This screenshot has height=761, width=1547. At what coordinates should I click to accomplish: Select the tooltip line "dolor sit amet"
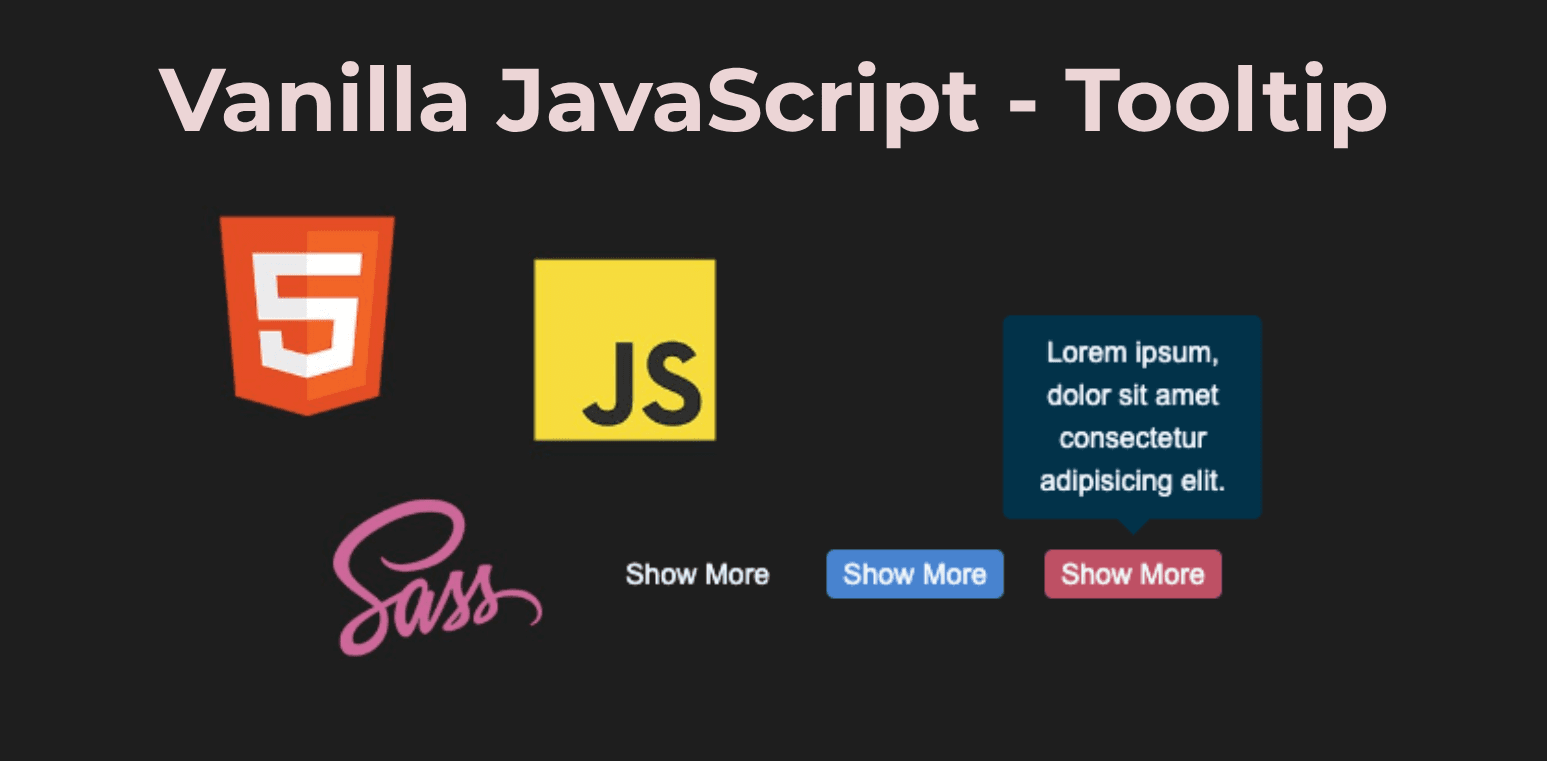coord(1132,395)
